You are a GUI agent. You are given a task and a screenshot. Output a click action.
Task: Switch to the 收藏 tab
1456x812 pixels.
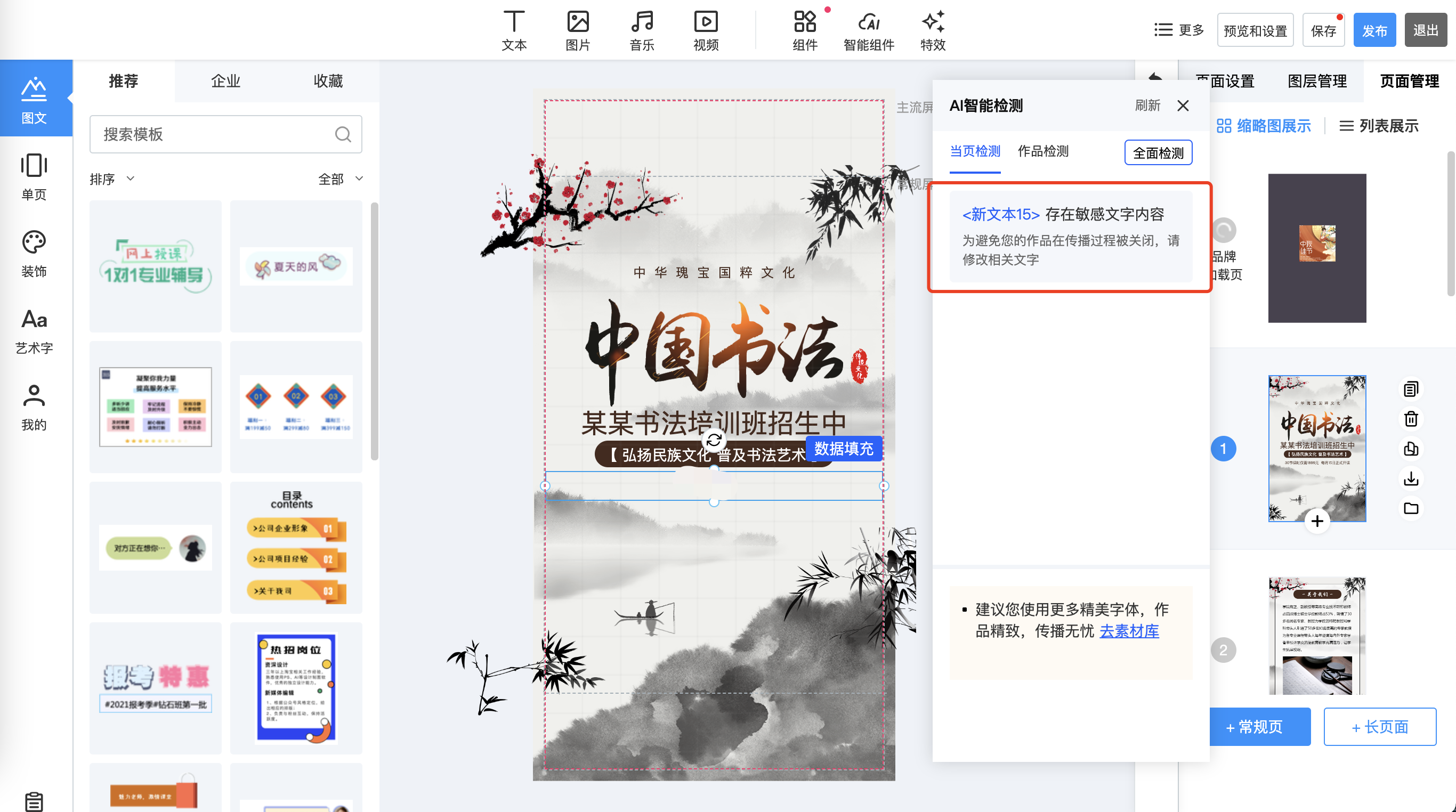click(328, 81)
